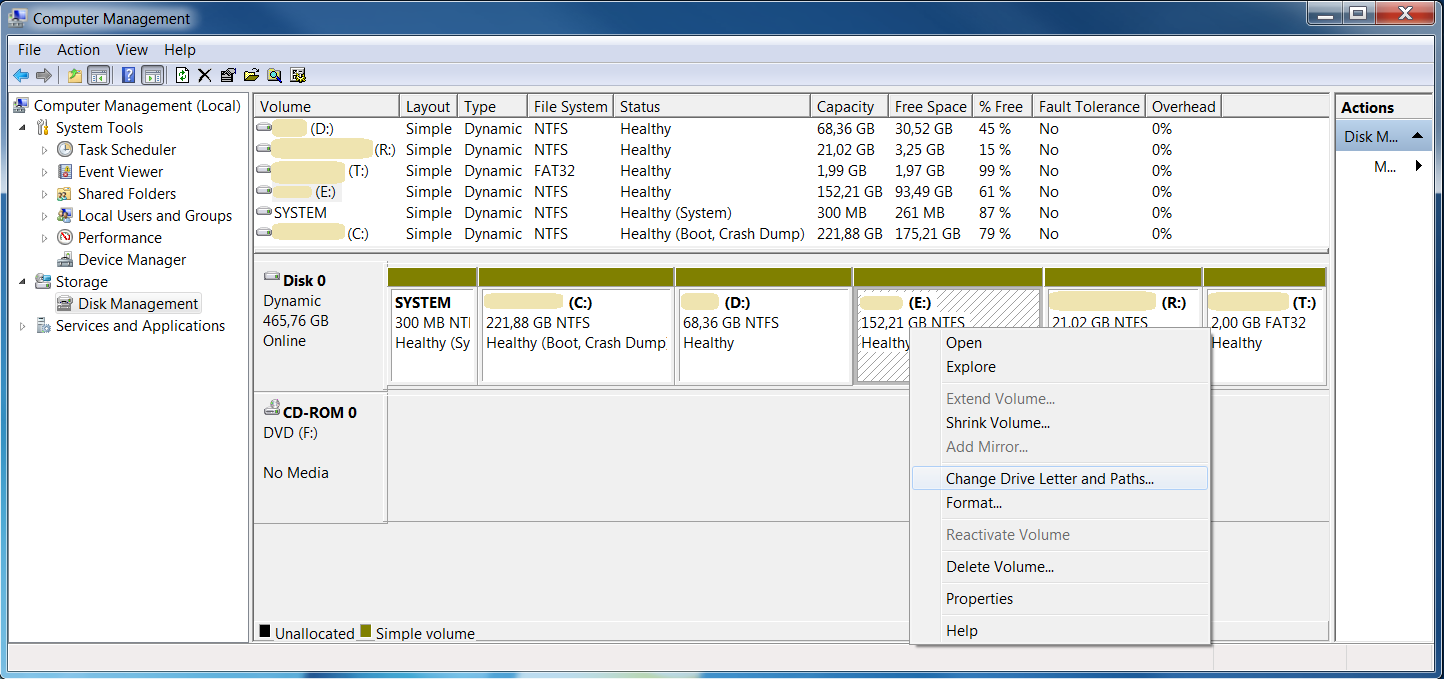
Task: Expand the Task Scheduler tree node
Action: pyautogui.click(x=44, y=150)
